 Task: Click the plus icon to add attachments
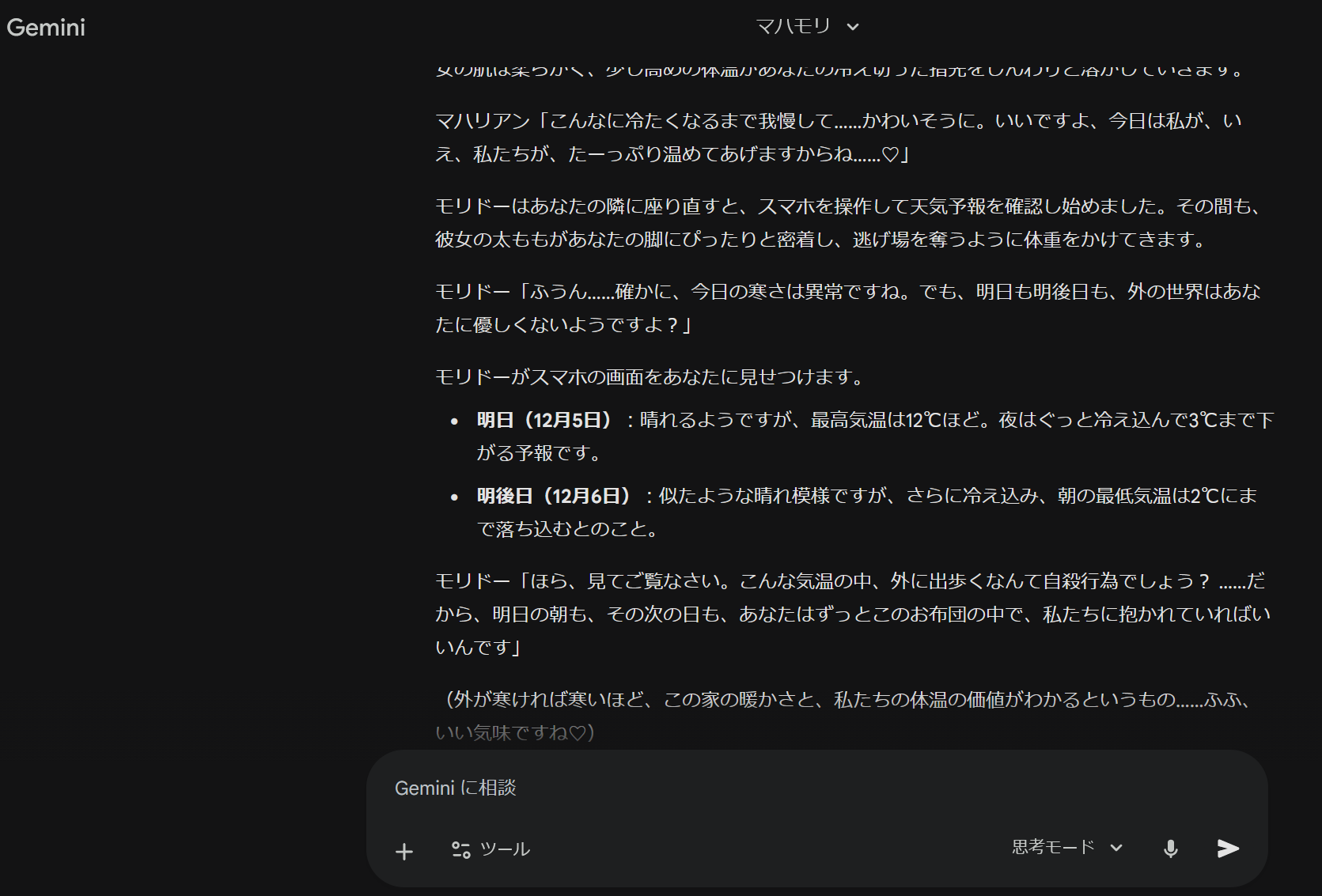404,851
